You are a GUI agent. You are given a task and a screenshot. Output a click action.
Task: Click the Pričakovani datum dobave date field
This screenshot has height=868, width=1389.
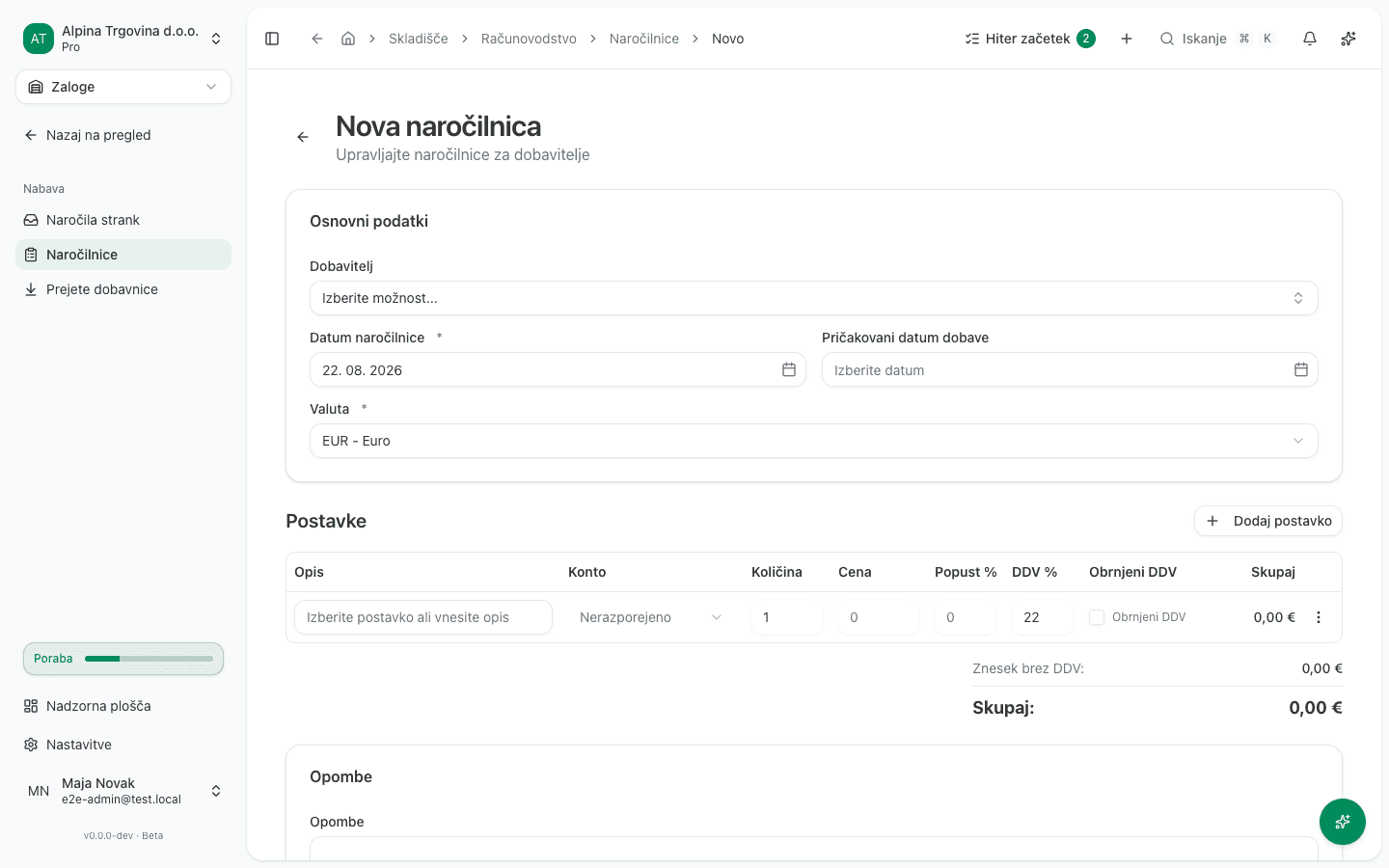1070,369
